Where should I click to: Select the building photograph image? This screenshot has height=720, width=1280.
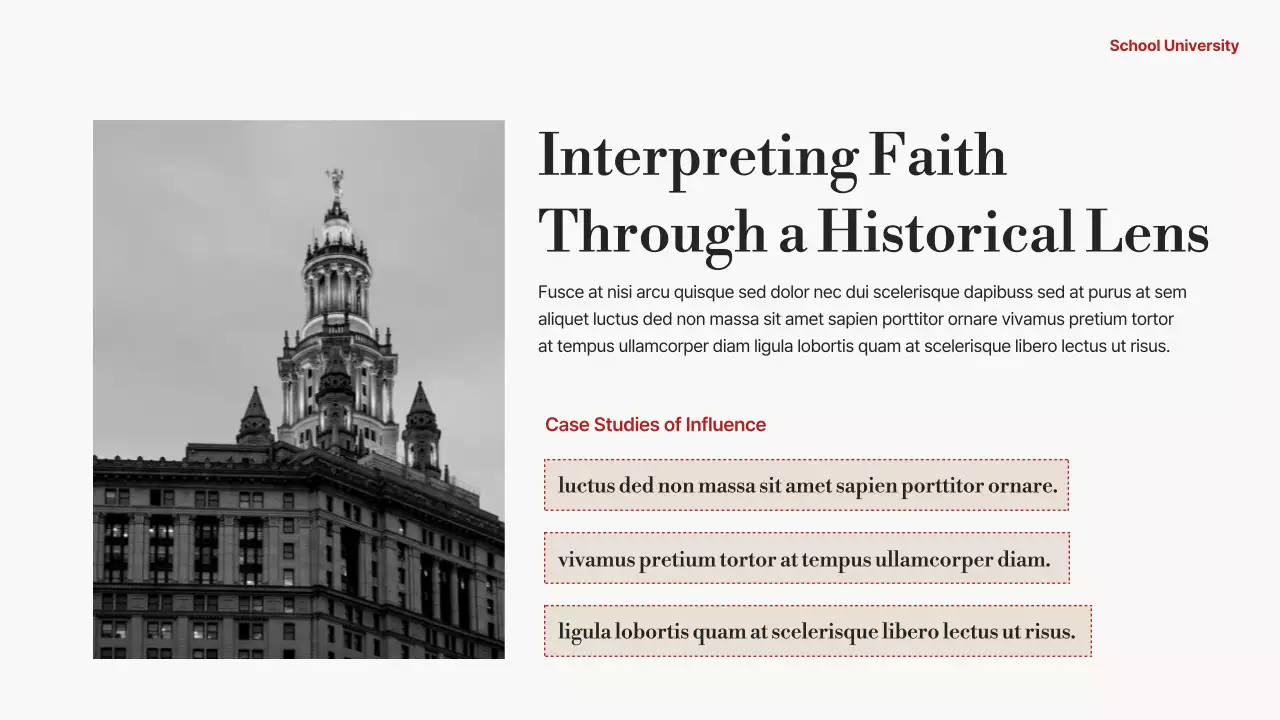click(298, 390)
